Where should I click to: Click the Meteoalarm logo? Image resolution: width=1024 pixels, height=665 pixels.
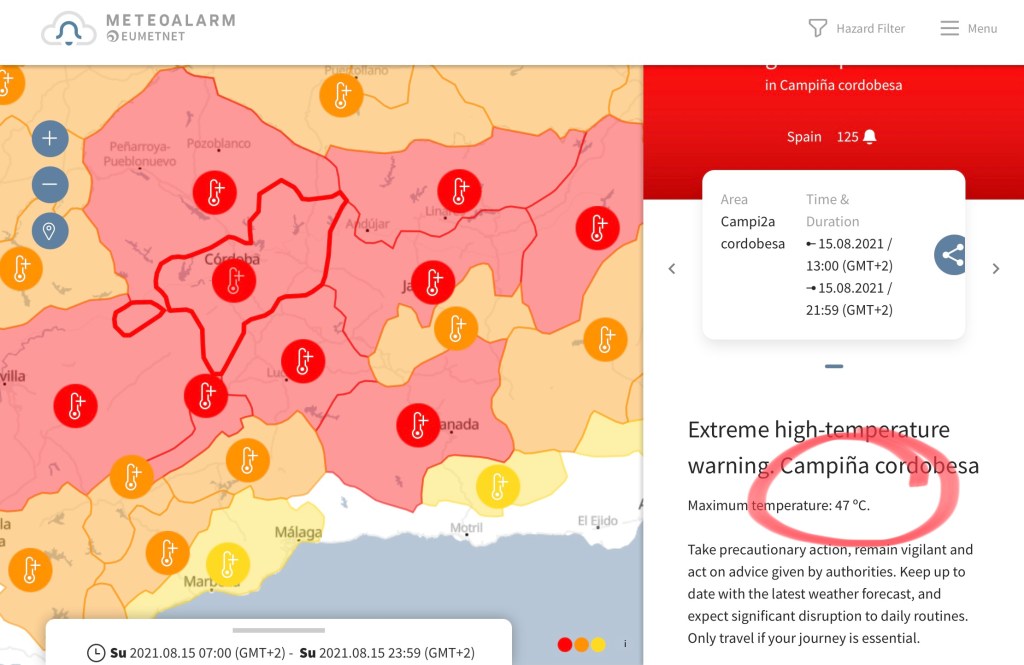click(x=138, y=28)
